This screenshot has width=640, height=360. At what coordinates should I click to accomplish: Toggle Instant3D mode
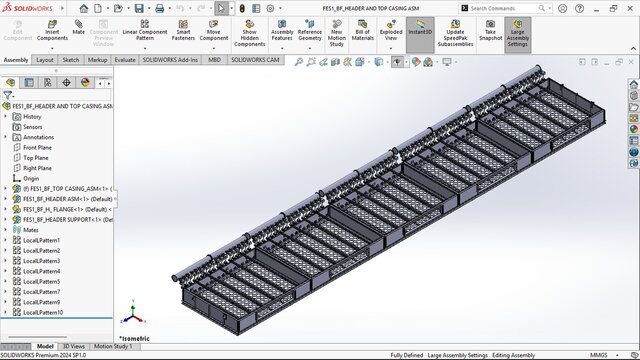420,35
